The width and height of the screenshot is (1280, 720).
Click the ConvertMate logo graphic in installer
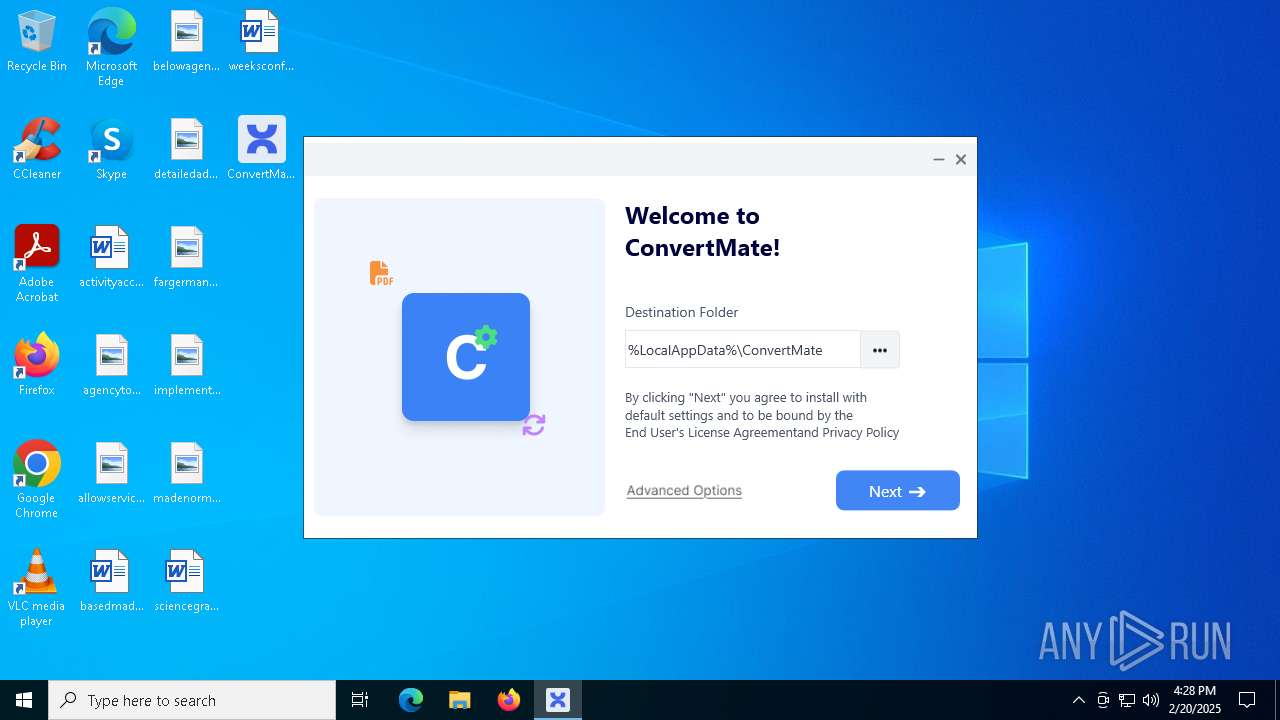coord(466,357)
